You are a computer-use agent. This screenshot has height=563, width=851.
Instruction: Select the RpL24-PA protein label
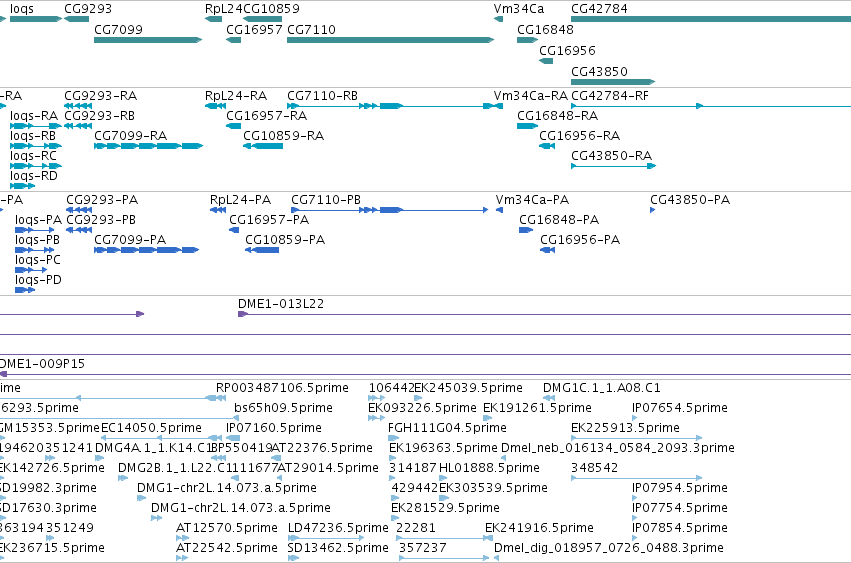click(240, 200)
